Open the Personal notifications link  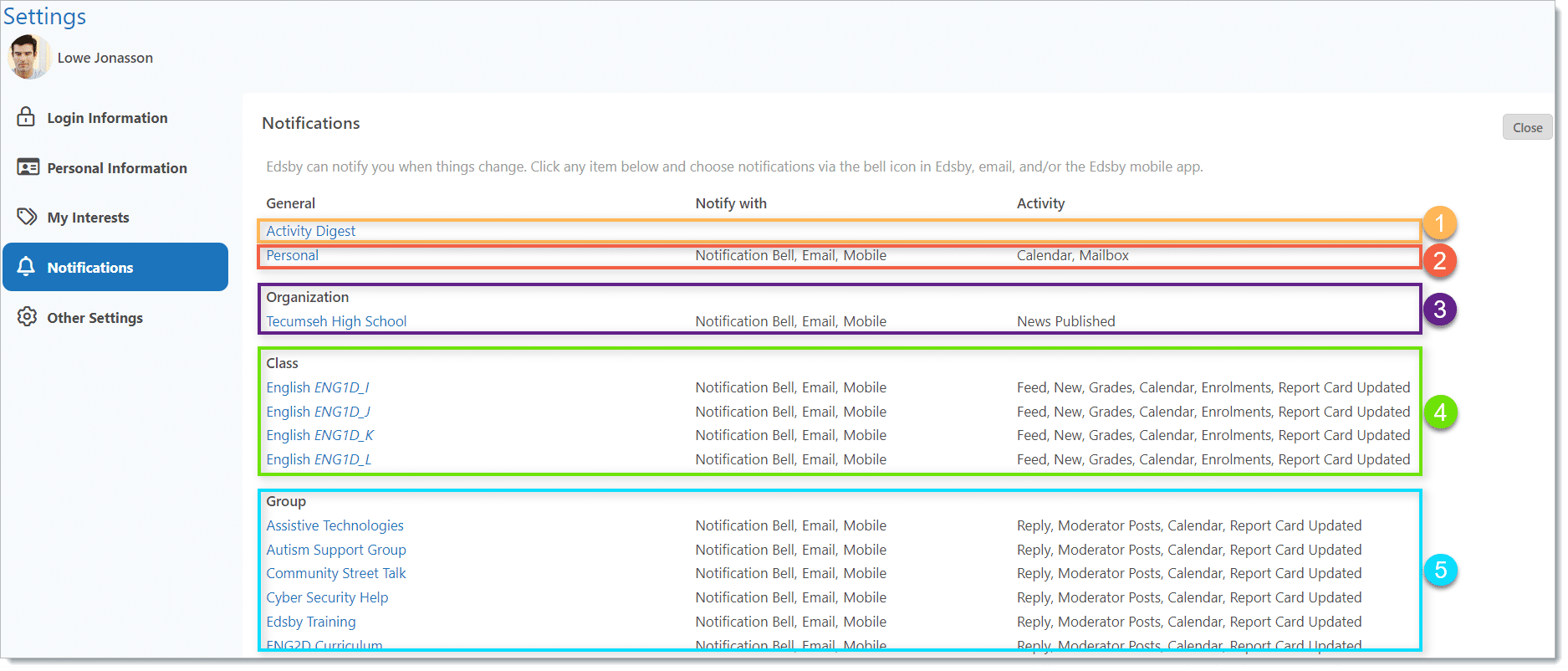coord(292,255)
